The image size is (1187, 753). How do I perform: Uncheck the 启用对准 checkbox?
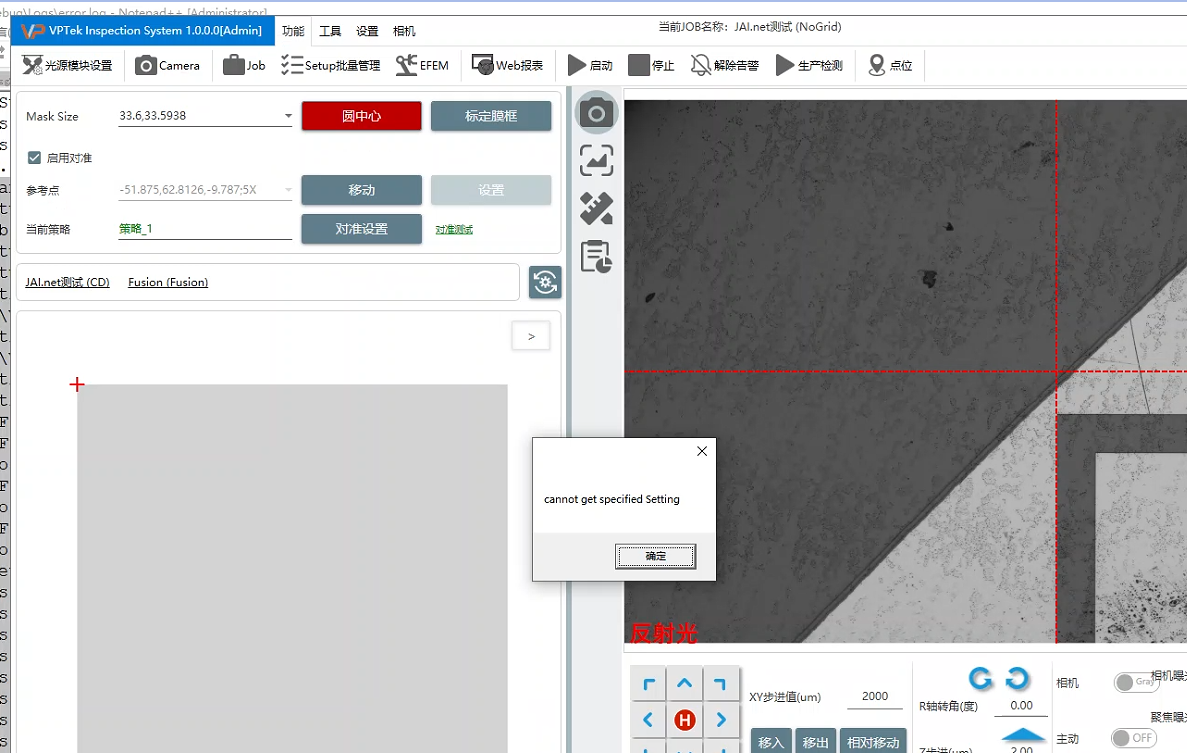[35, 158]
